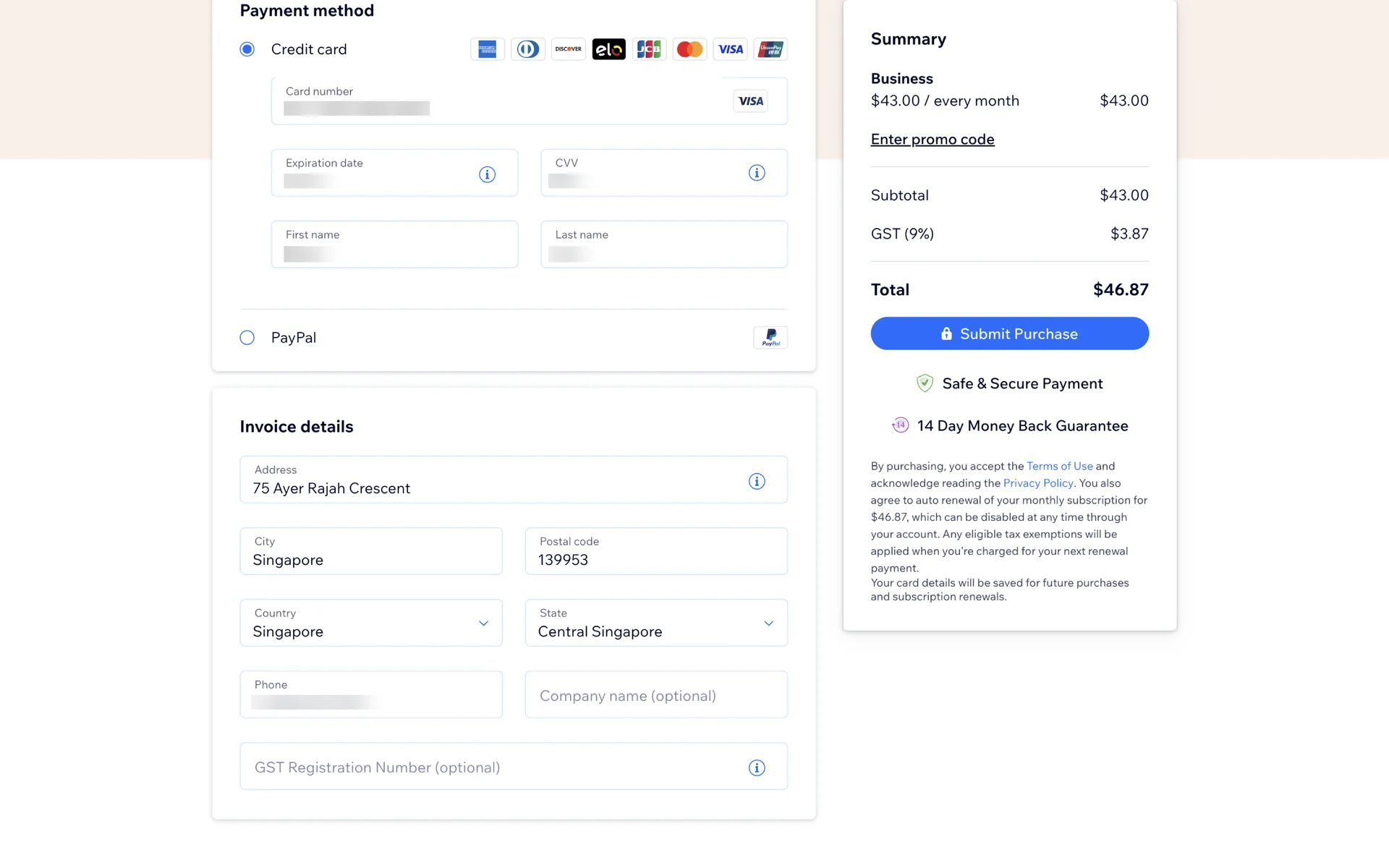The width and height of the screenshot is (1389, 868).
Task: Click the Enter promo code link
Action: 932,139
